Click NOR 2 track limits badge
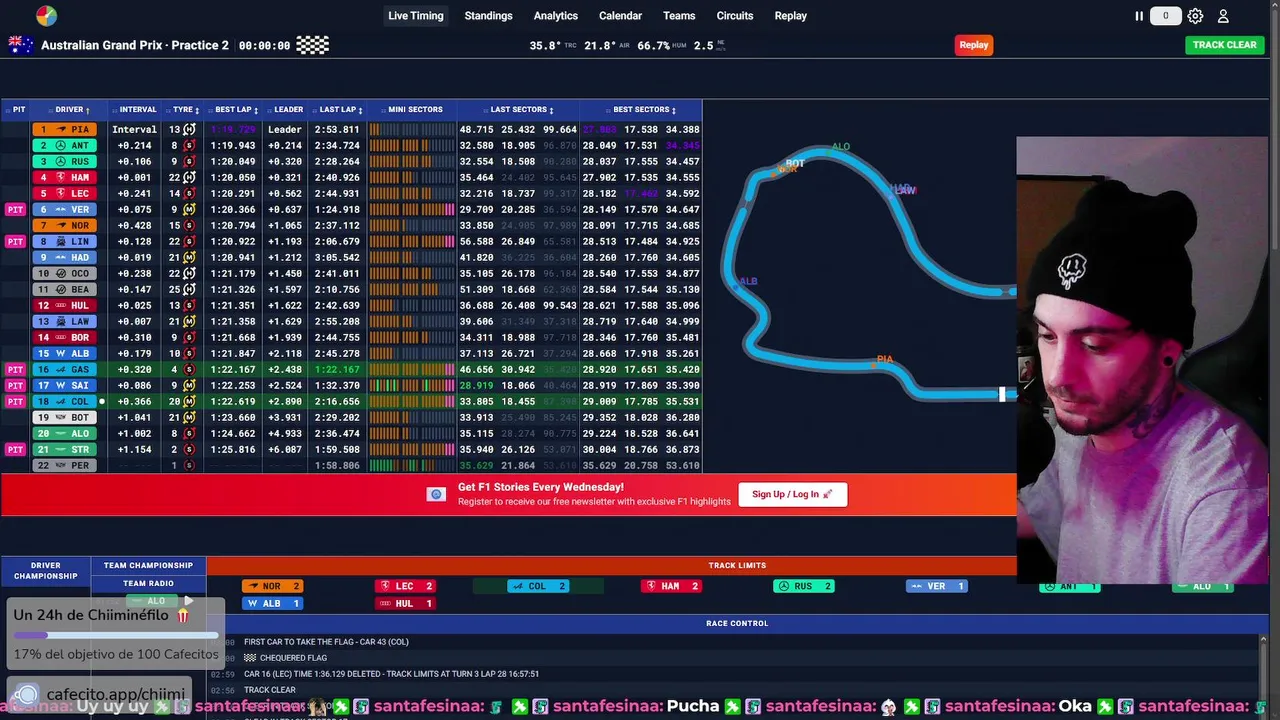This screenshot has width=1280, height=720. pyautogui.click(x=272, y=586)
